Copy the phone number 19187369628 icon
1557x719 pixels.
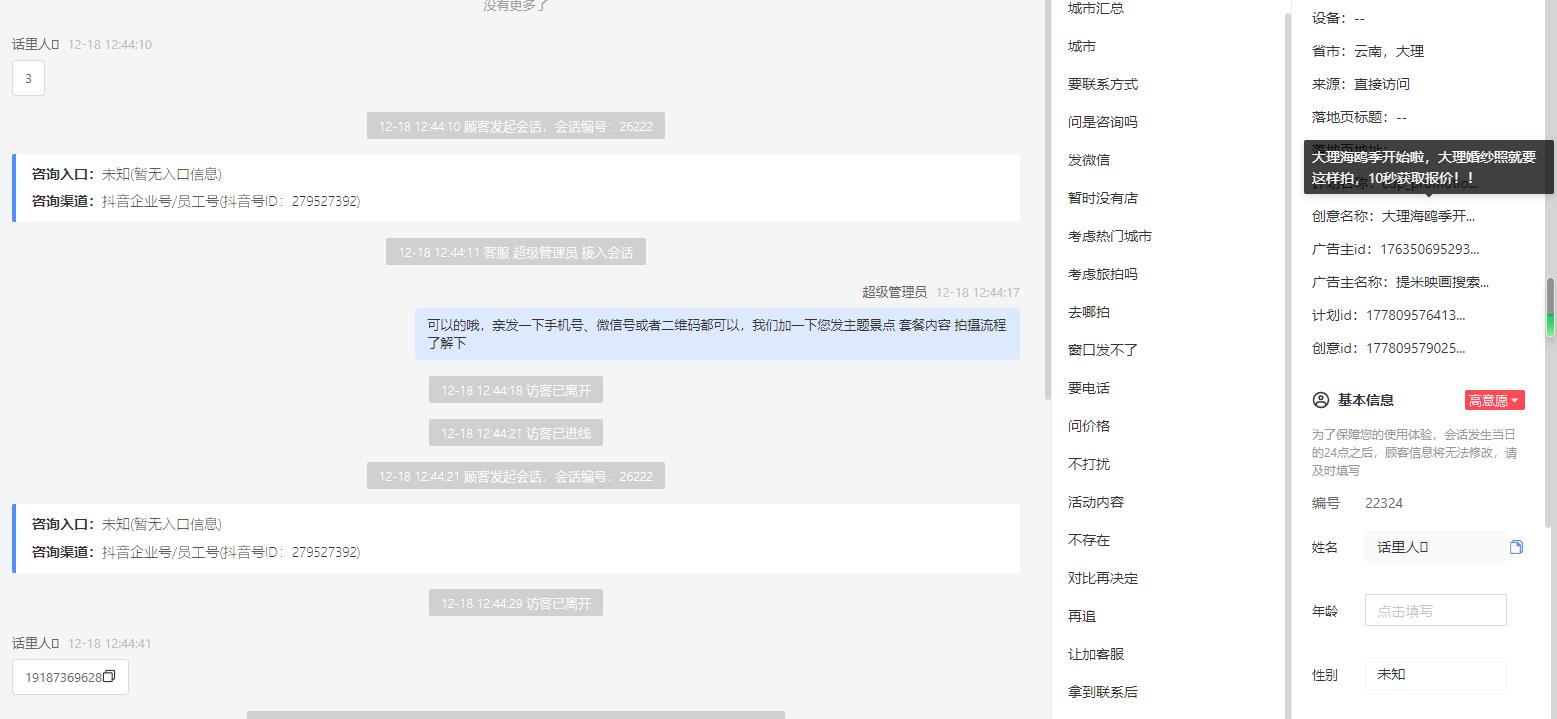point(109,676)
